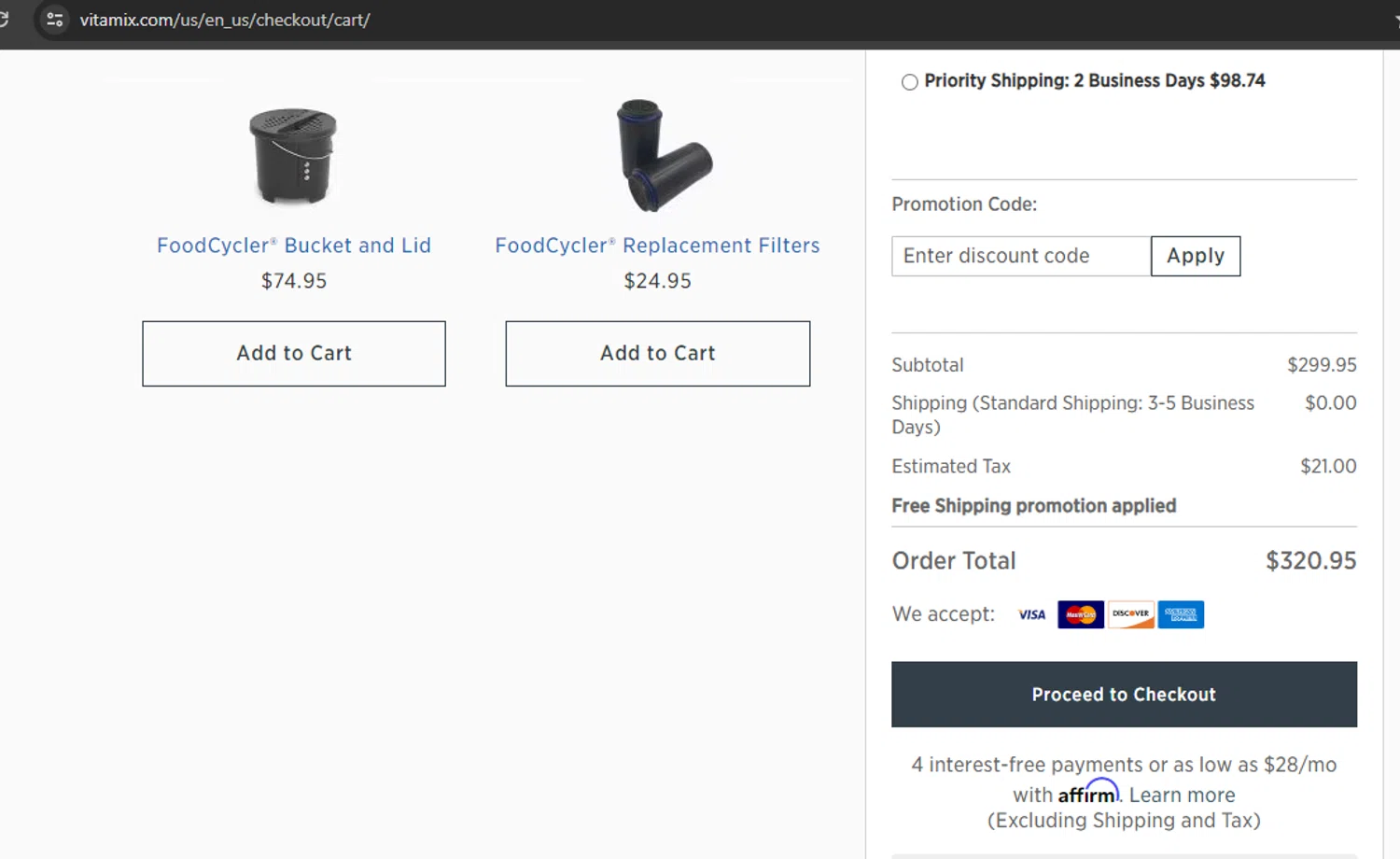Screen dimensions: 1400x859
Task: Click the Affirm logo
Action: pyautogui.click(x=1088, y=793)
